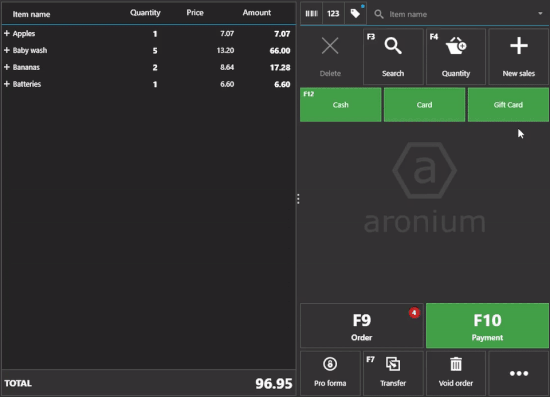The width and height of the screenshot is (550, 397).
Task: Open the F3 Search function
Action: pos(393,56)
